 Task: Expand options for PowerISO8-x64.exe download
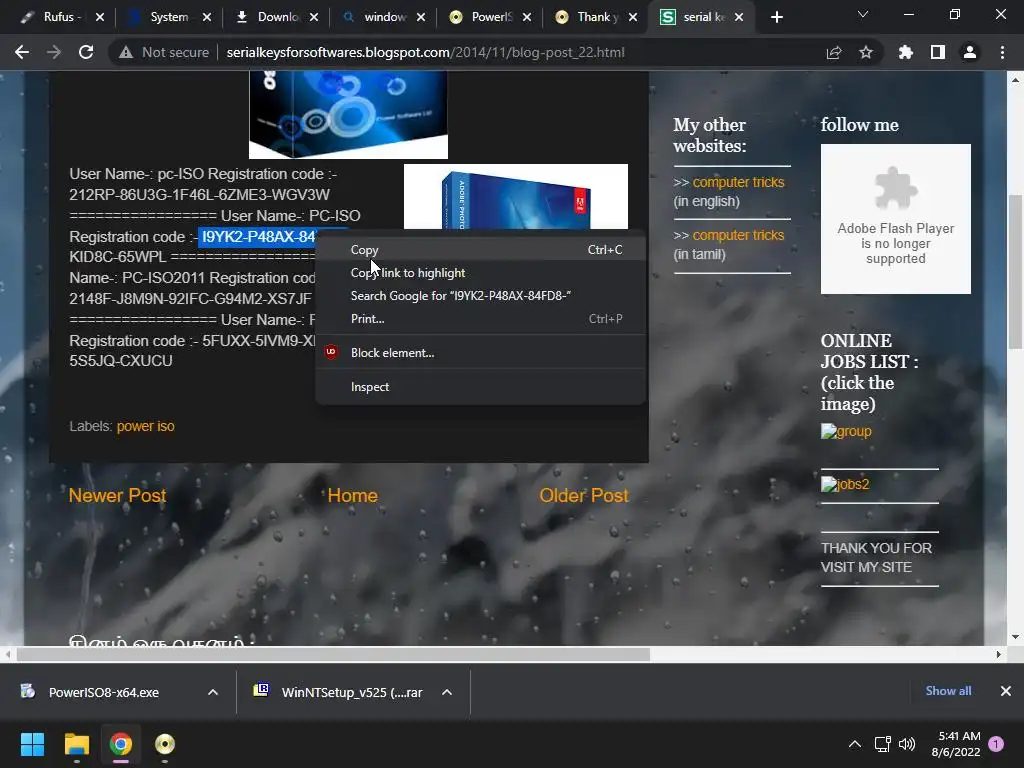(213, 692)
